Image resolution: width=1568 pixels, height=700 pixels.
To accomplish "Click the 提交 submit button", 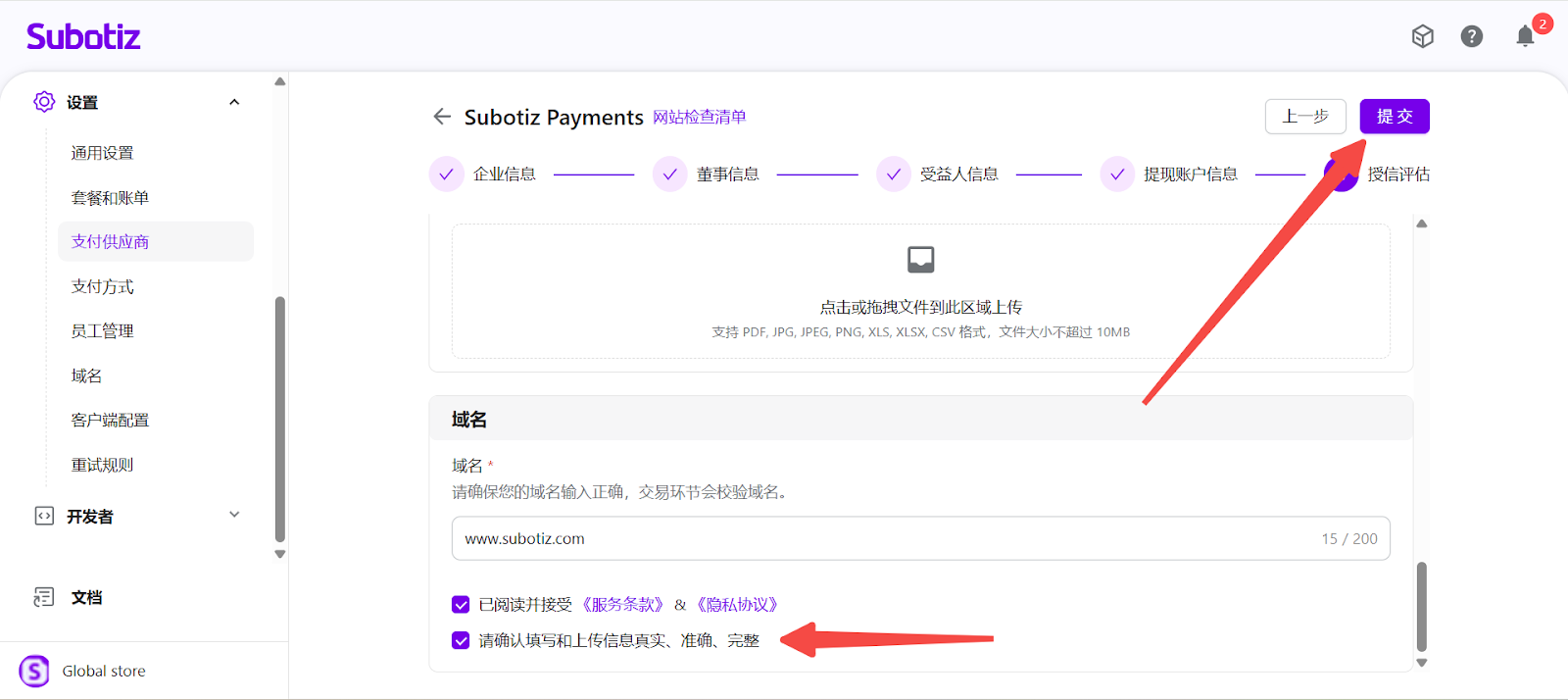I will pyautogui.click(x=1394, y=117).
